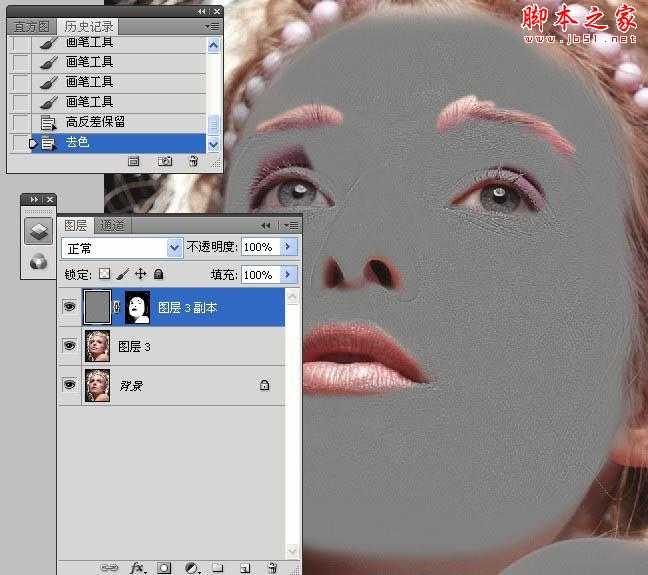Open the History panel options menu
Image resolution: width=648 pixels, height=575 pixels.
pyautogui.click(x=212, y=26)
